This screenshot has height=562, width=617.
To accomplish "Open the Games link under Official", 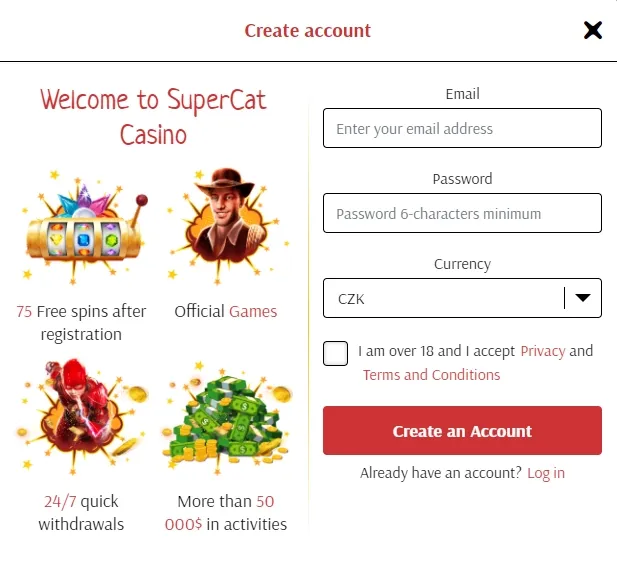I will point(253,311).
